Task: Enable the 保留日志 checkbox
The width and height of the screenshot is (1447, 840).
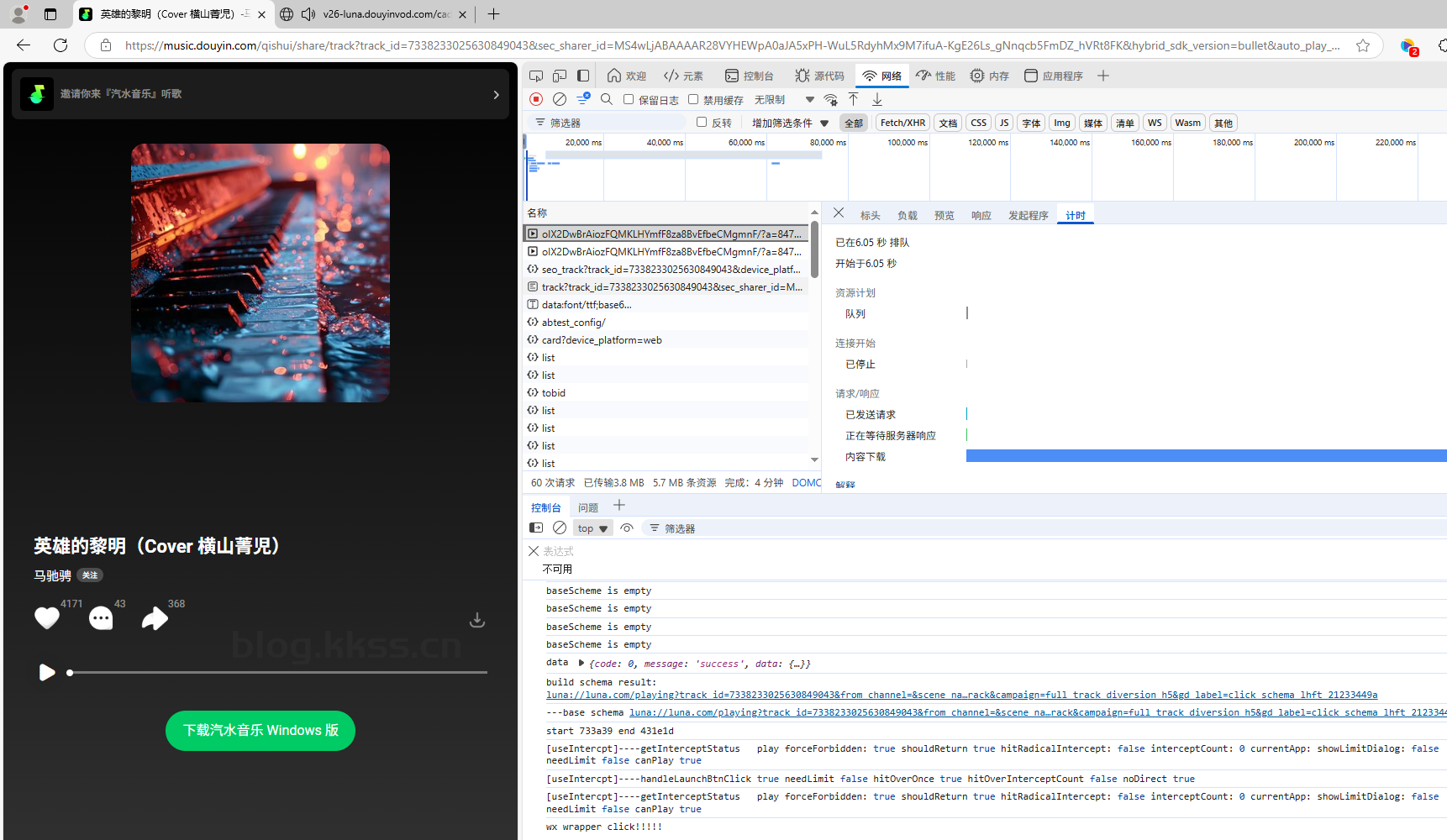Action: (x=629, y=99)
